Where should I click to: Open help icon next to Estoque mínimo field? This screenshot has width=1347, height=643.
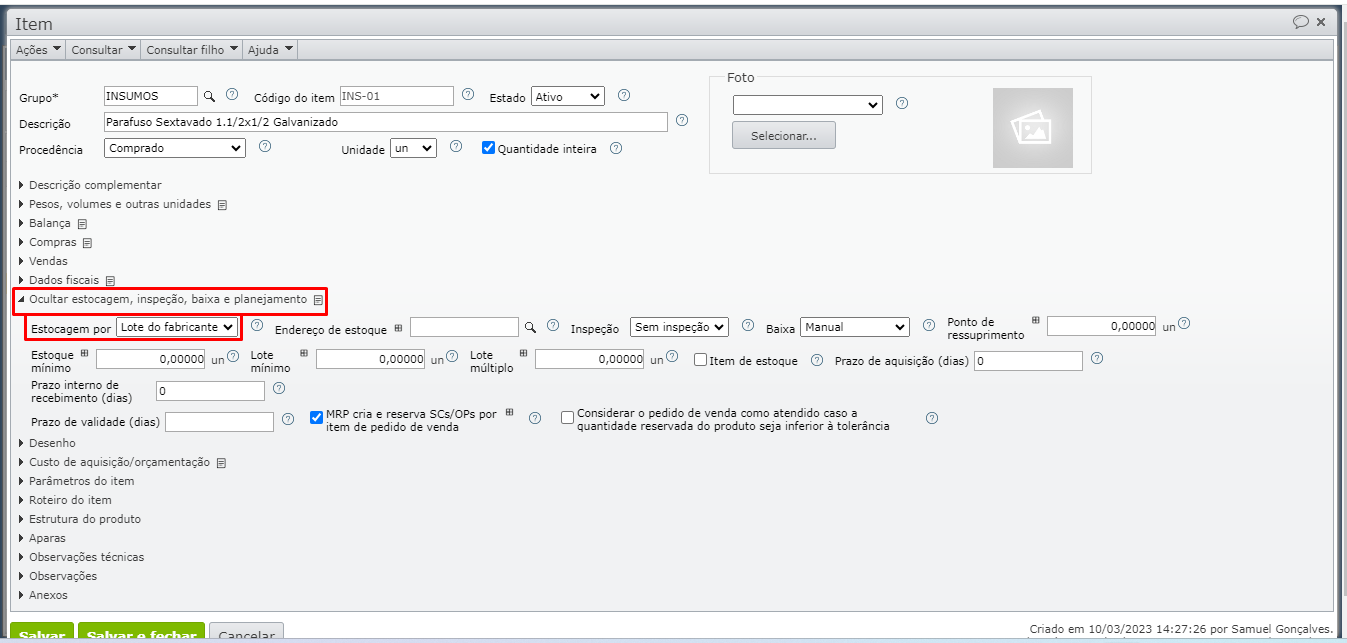pos(233,356)
